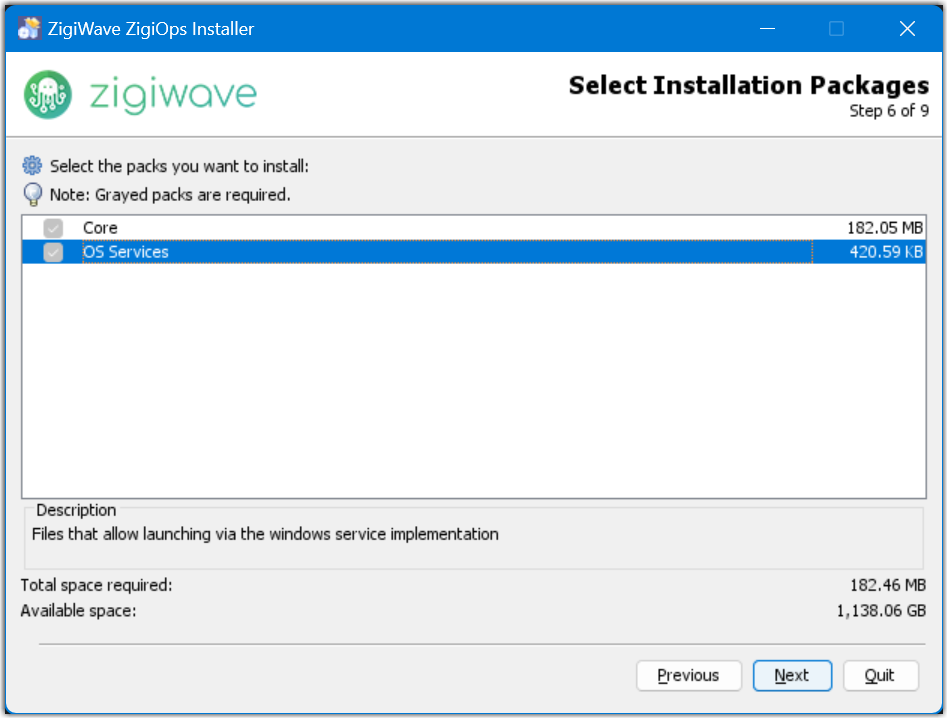Click the Core pack size 182.05 MB
948x719 pixels.
(x=884, y=228)
